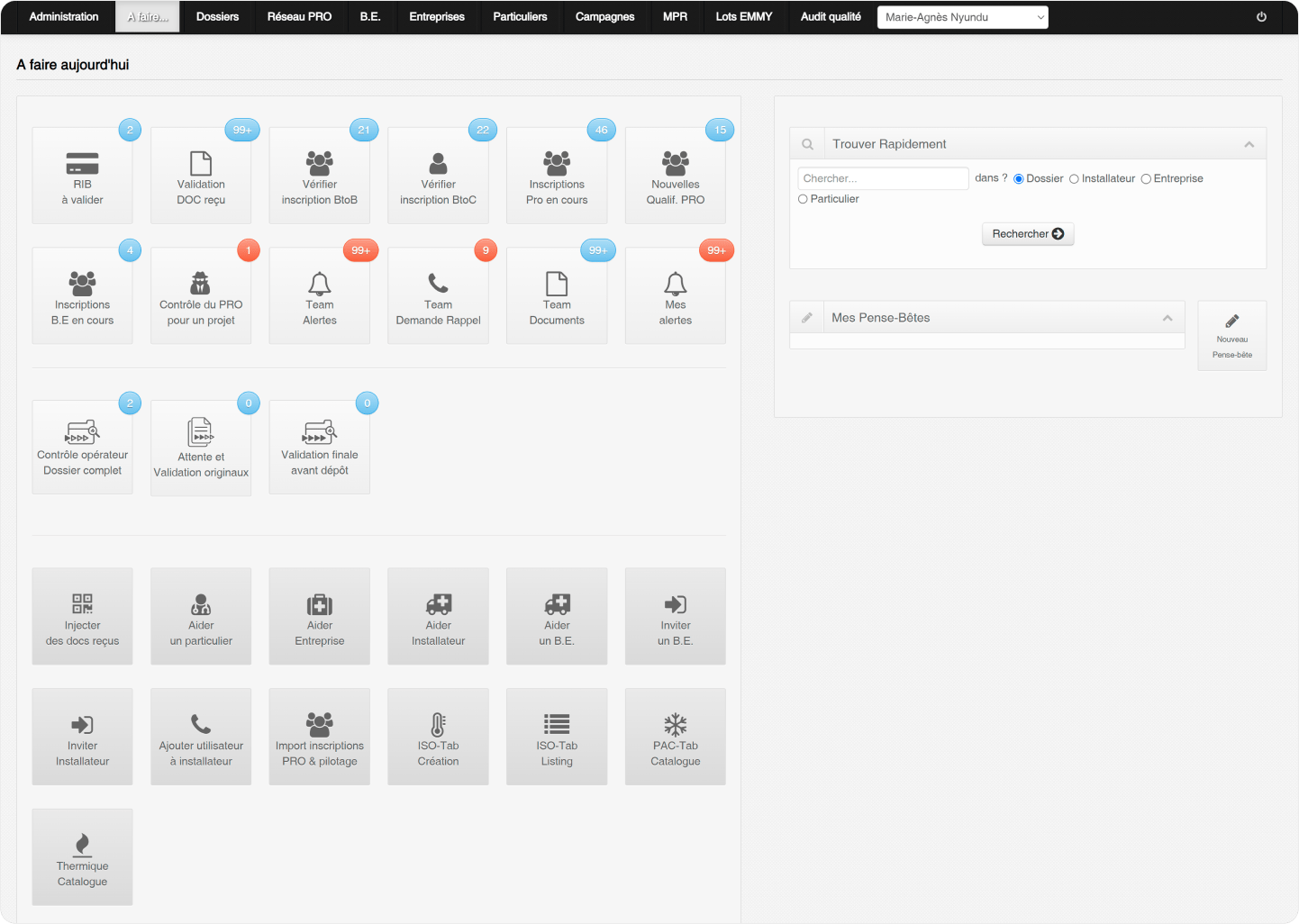Image resolution: width=1299 pixels, height=924 pixels.
Task: Open the Thermique Catalogue flame tile
Action: point(82,857)
